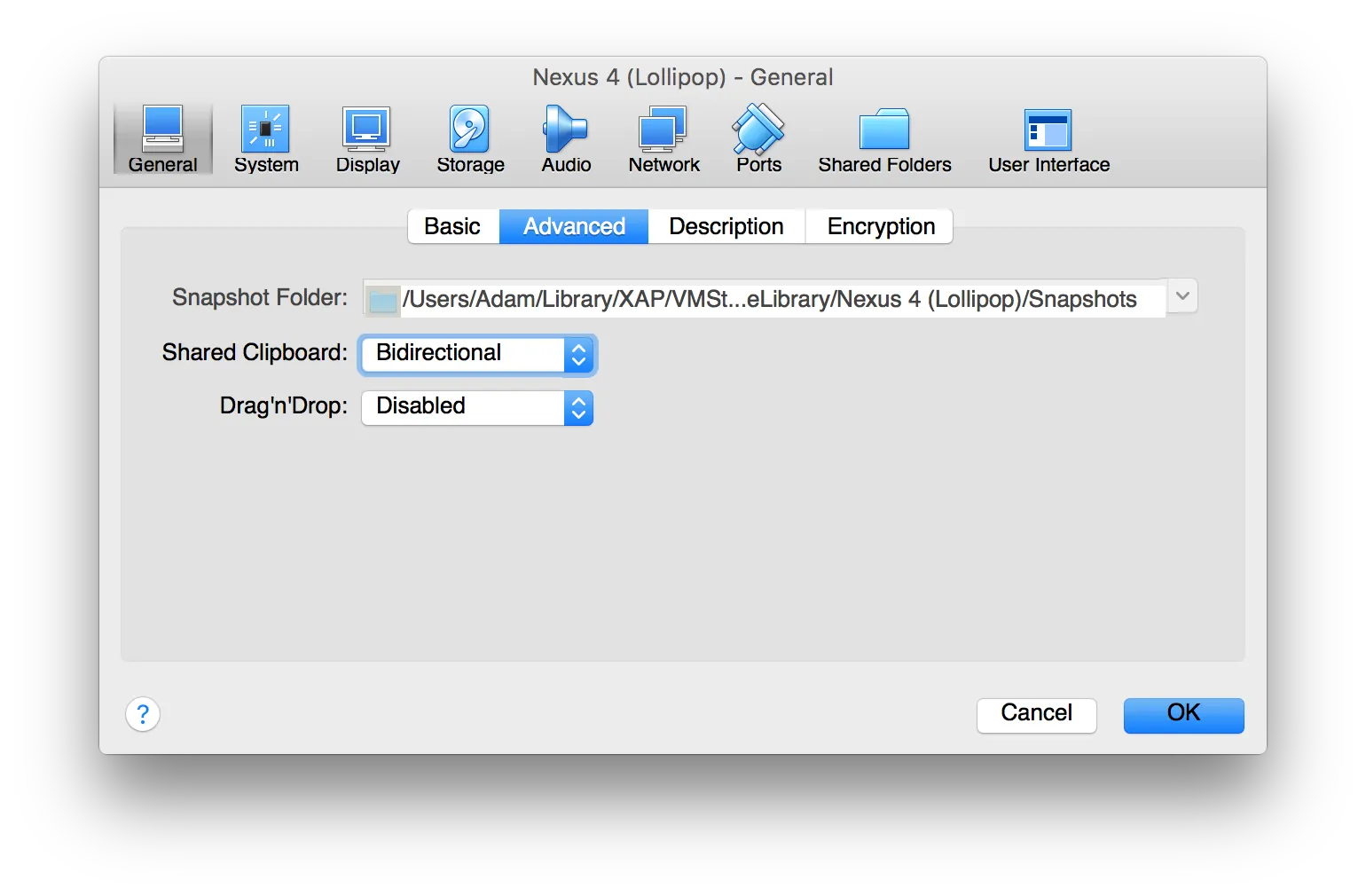Viewport: 1366px width, 896px height.
Task: Click the folder icon in Snapshot Folder field
Action: (x=383, y=300)
